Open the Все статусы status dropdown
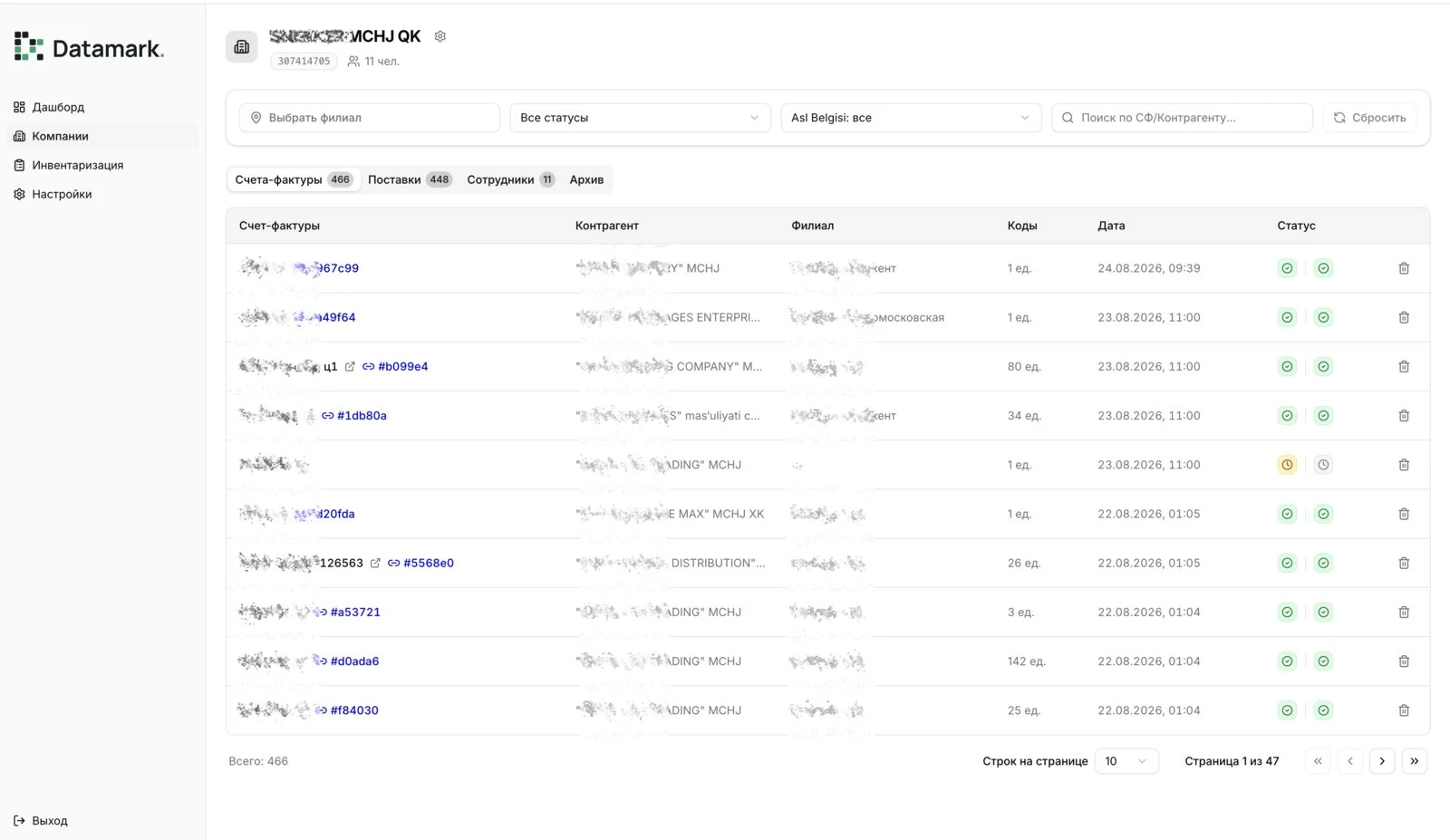 (640, 118)
